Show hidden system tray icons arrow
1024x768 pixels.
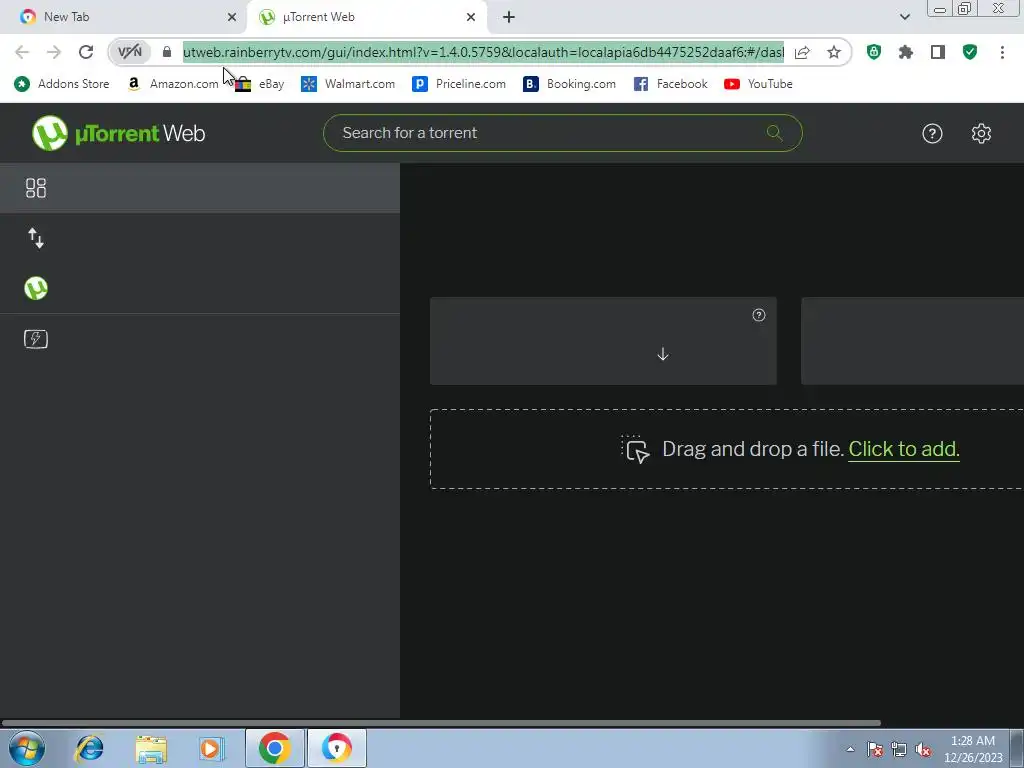pos(850,749)
